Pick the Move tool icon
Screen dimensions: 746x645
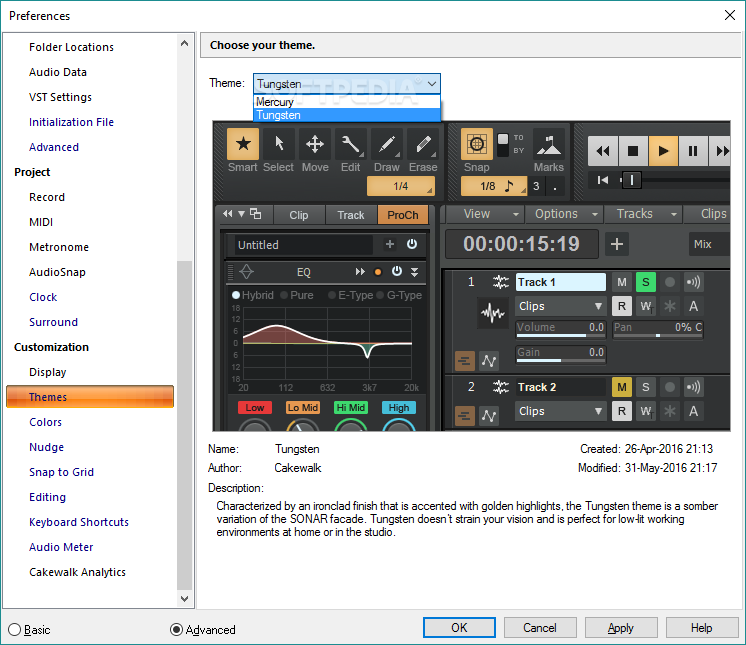(x=315, y=143)
